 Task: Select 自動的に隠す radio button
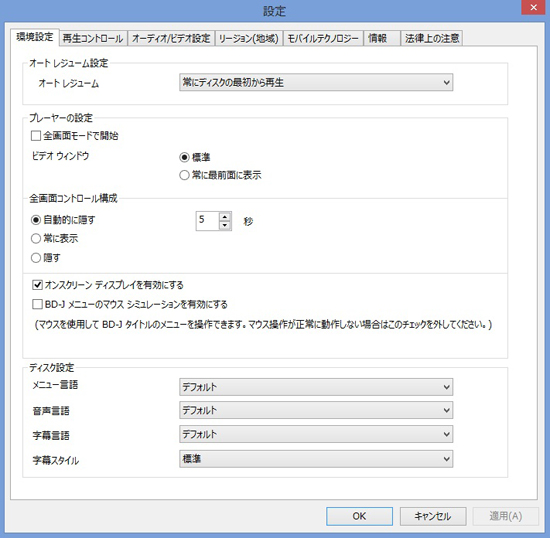coord(36,220)
